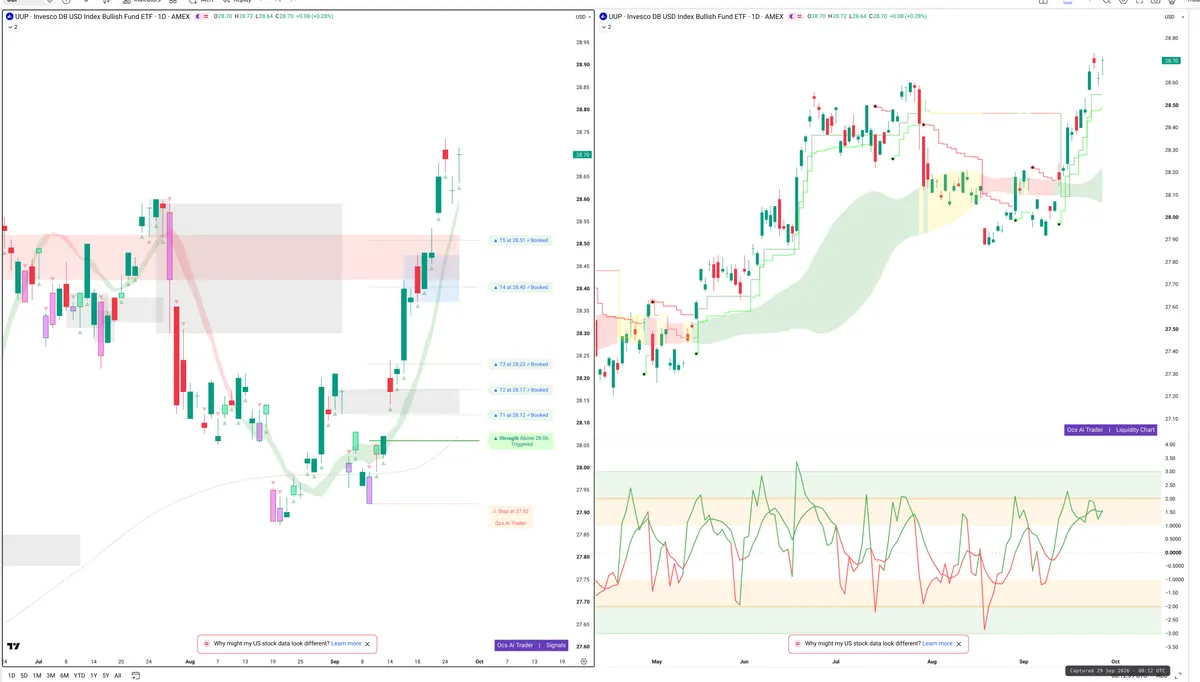Select the 3M time range
This screenshot has height=682, width=1200.
click(51, 675)
